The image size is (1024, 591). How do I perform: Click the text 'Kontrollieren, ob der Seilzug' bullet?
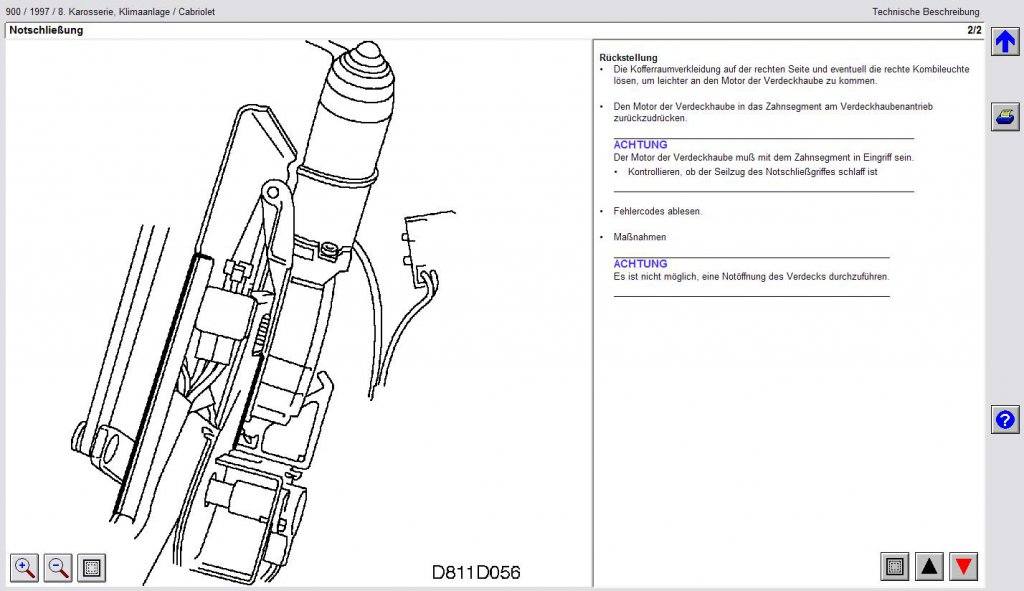pyautogui.click(x=752, y=172)
